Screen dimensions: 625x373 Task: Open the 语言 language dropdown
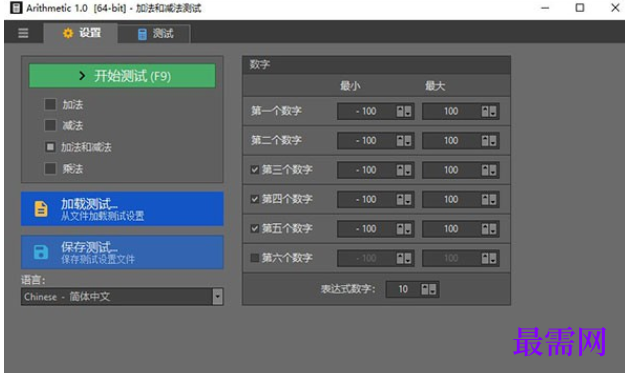click(x=122, y=296)
